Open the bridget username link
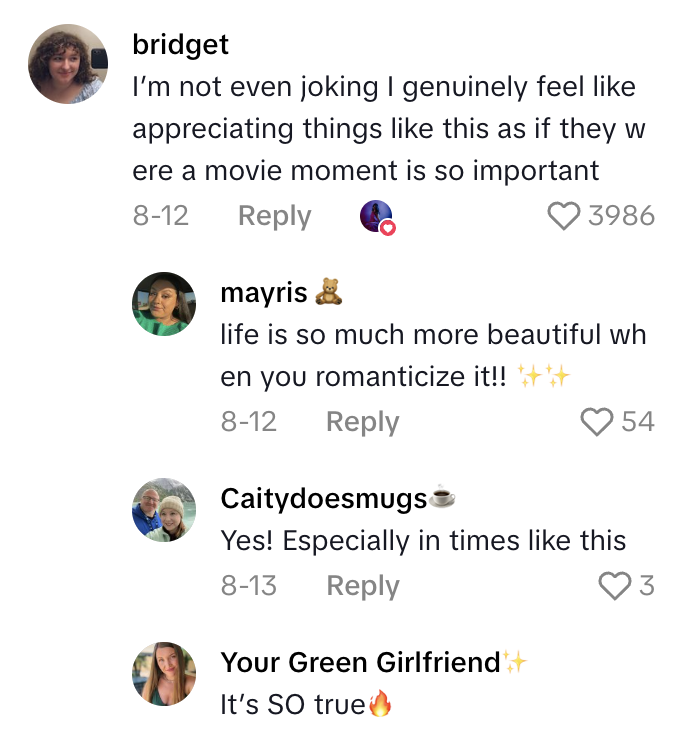Image resolution: width=692 pixels, height=732 pixels. point(180,45)
